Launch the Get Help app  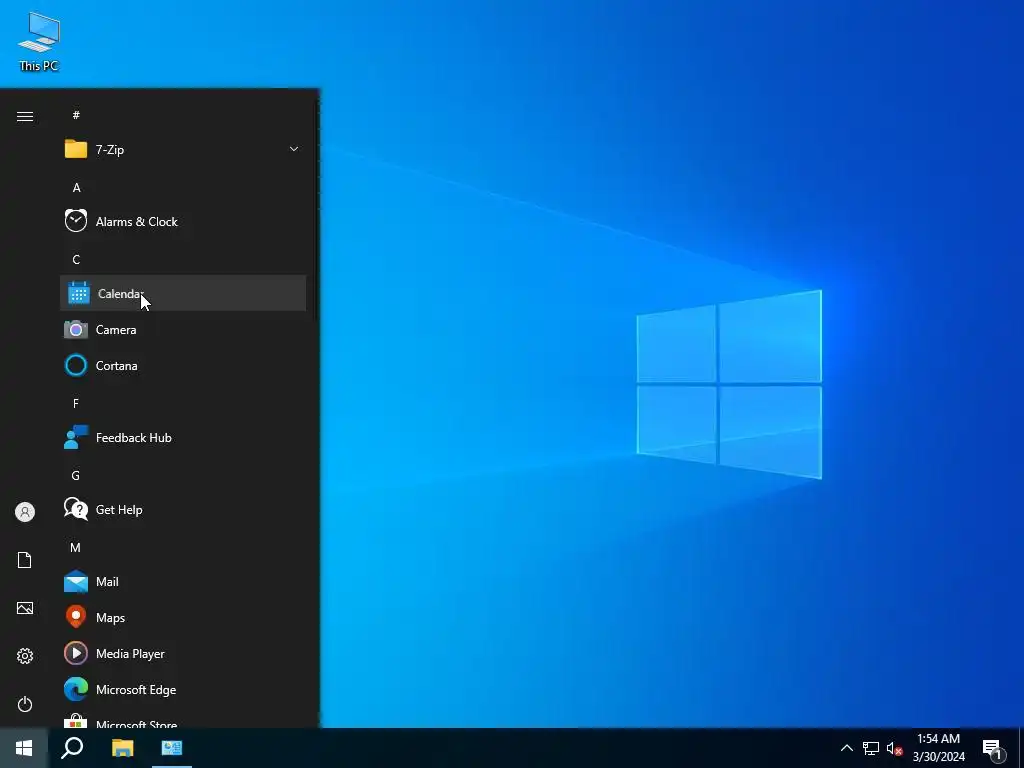coord(183,509)
